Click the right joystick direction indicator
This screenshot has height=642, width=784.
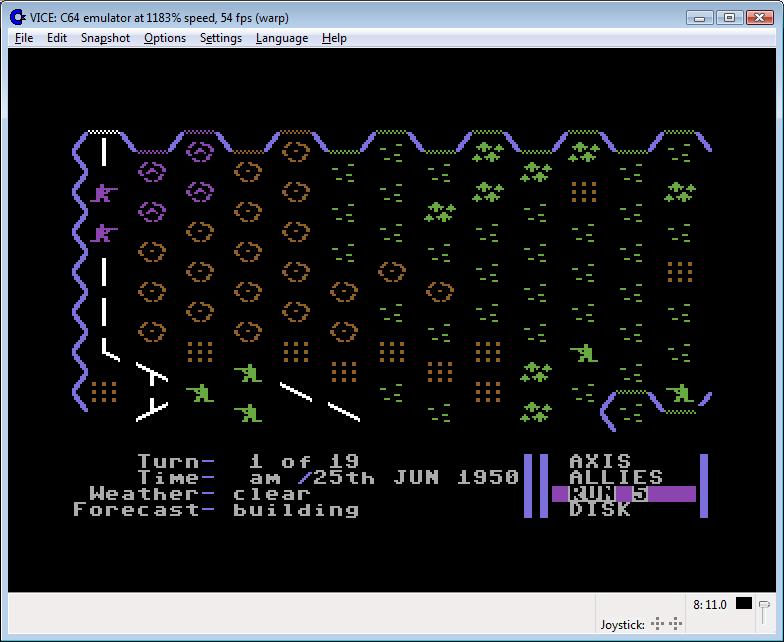[676, 624]
